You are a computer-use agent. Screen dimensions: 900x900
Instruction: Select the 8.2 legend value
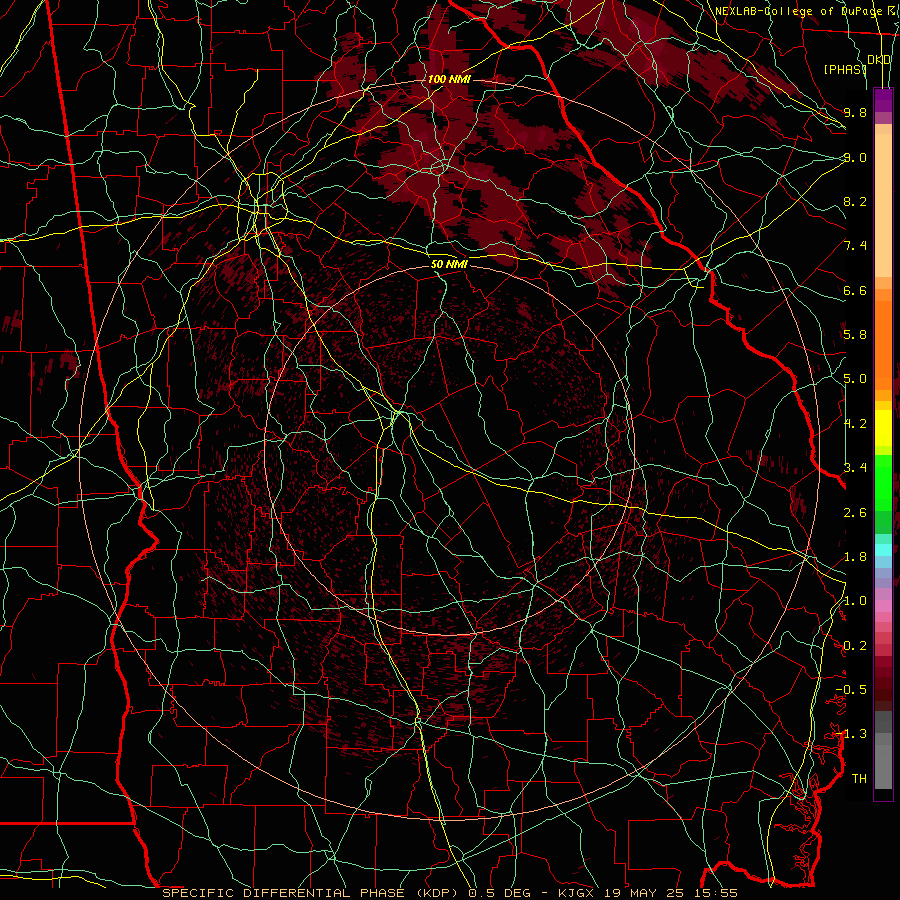[855, 201]
